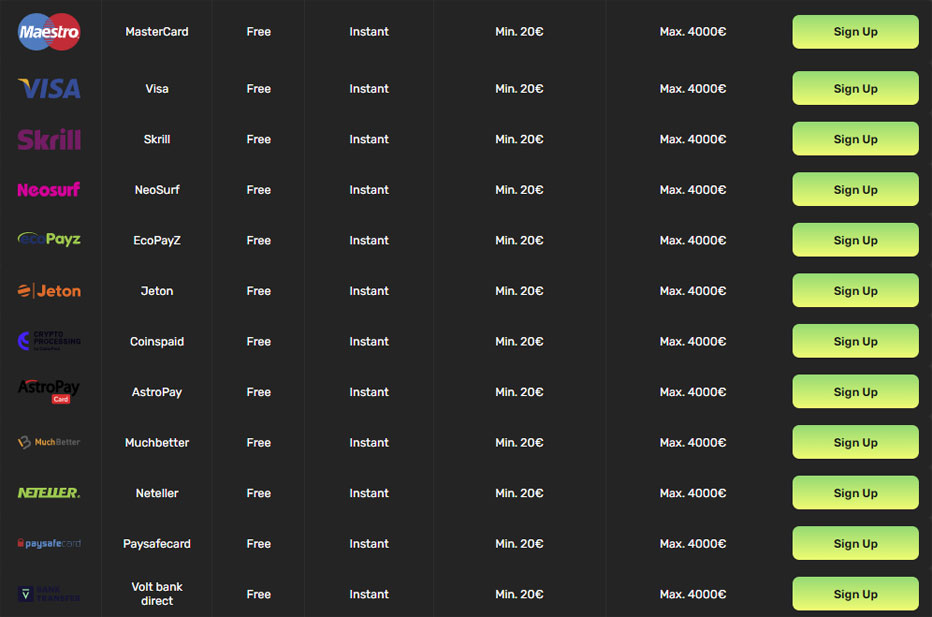This screenshot has width=932, height=617.
Task: Click the Maestro MasterCard logo
Action: pyautogui.click(x=49, y=32)
